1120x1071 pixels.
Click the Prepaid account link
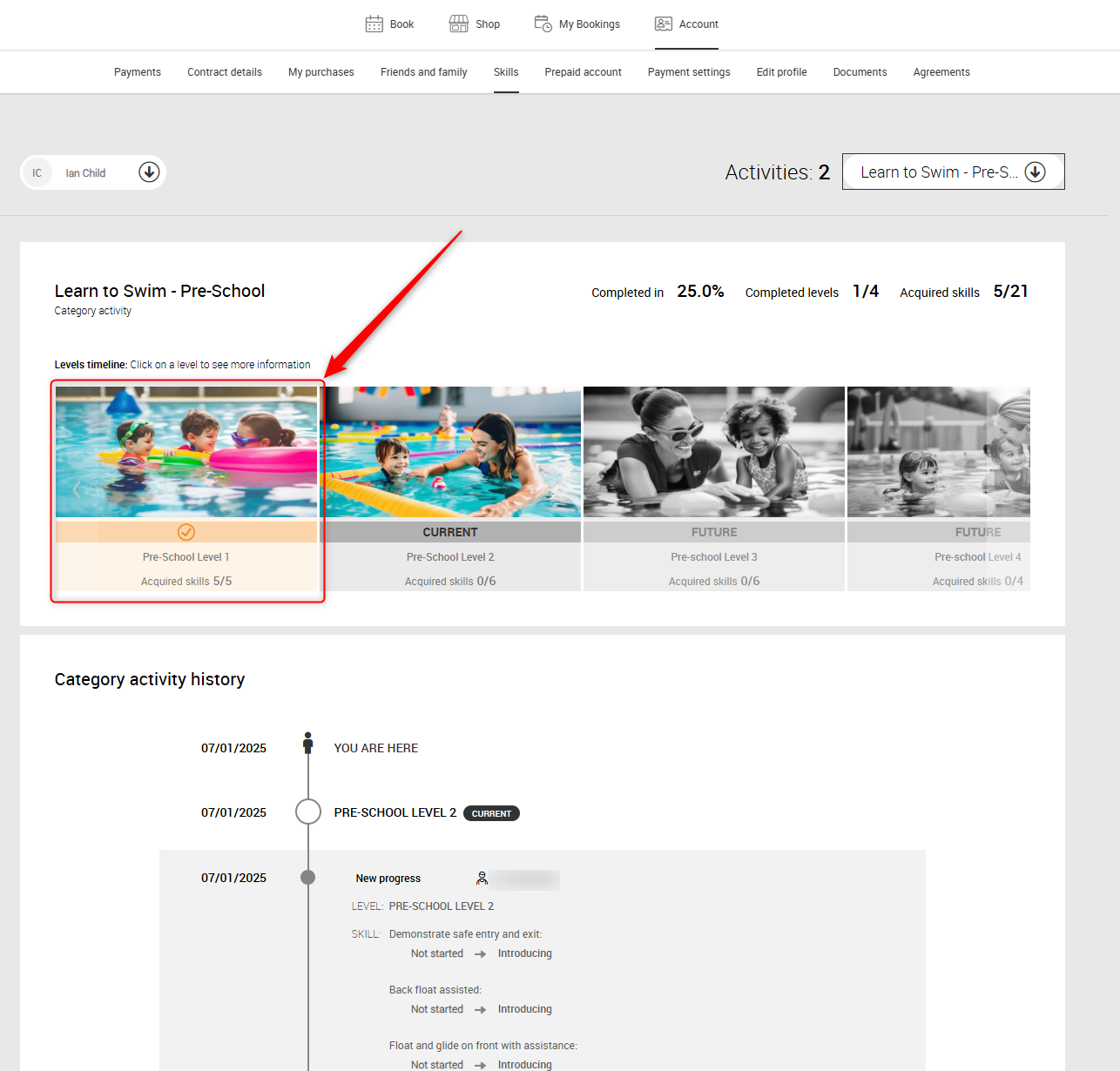click(583, 72)
